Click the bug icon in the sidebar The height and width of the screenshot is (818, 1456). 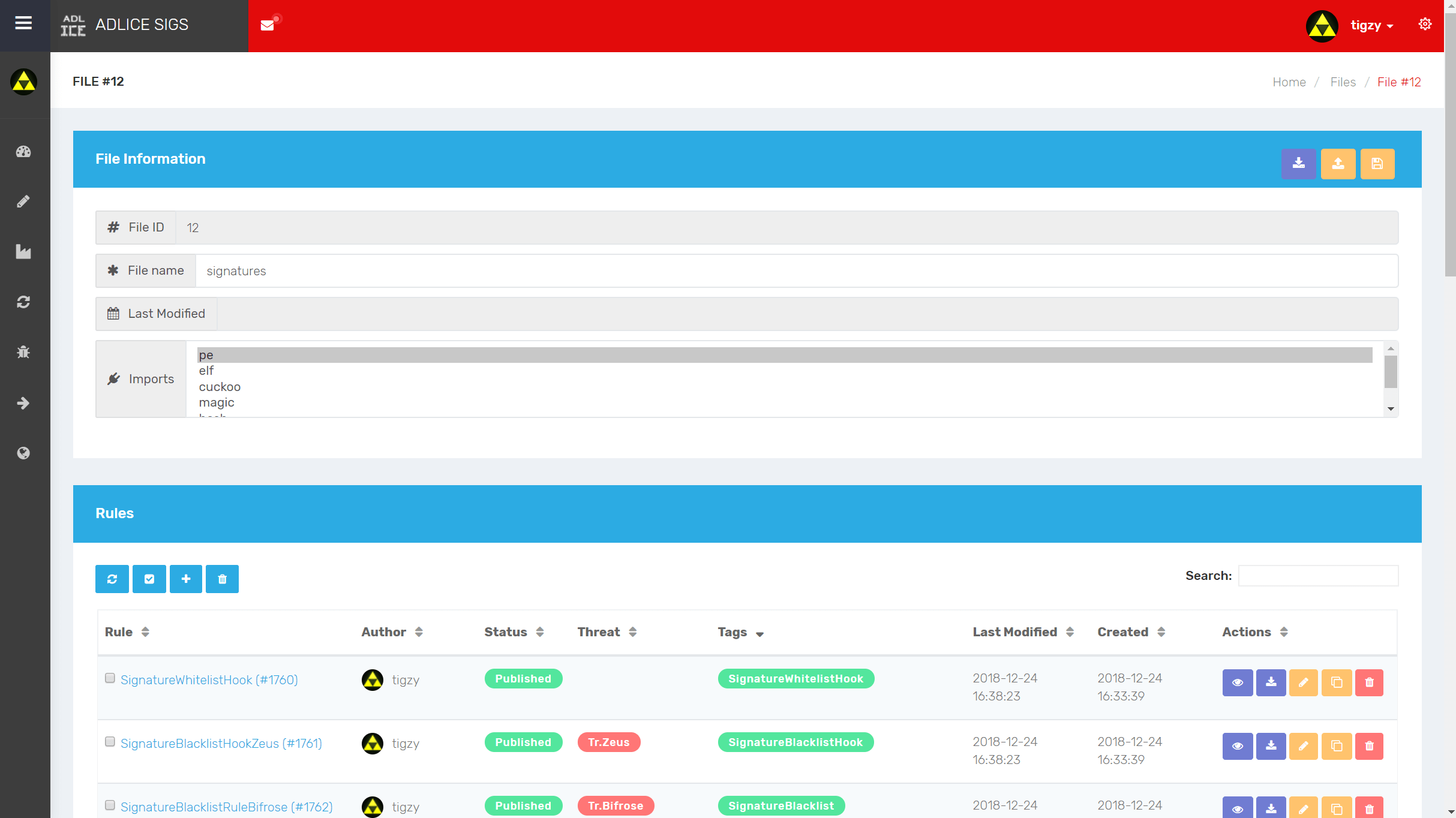(x=23, y=352)
